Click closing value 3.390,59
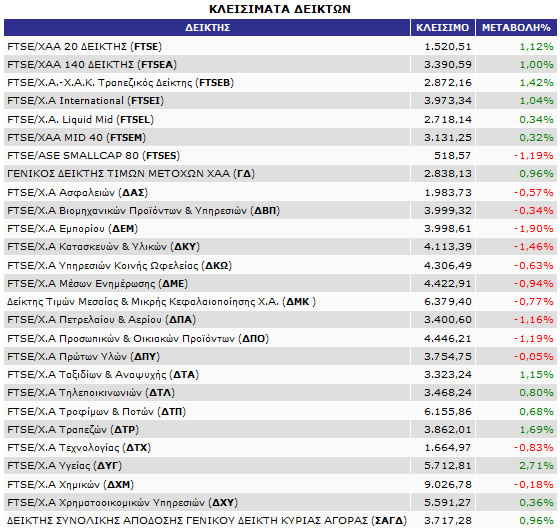This screenshot has width=560, height=528. point(448,65)
